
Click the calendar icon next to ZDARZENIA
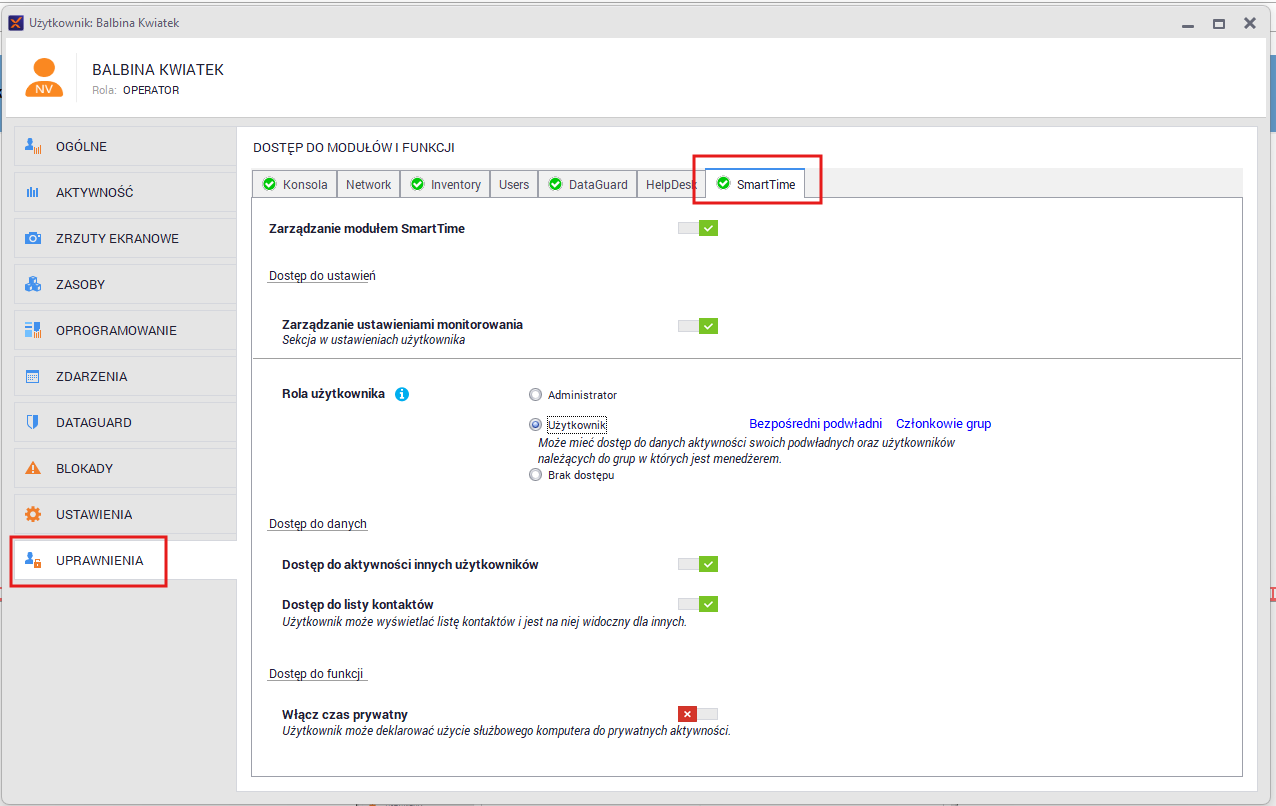point(33,375)
